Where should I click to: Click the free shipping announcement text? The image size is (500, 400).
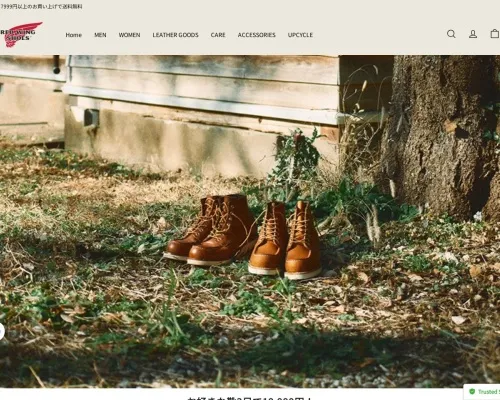(x=41, y=6)
